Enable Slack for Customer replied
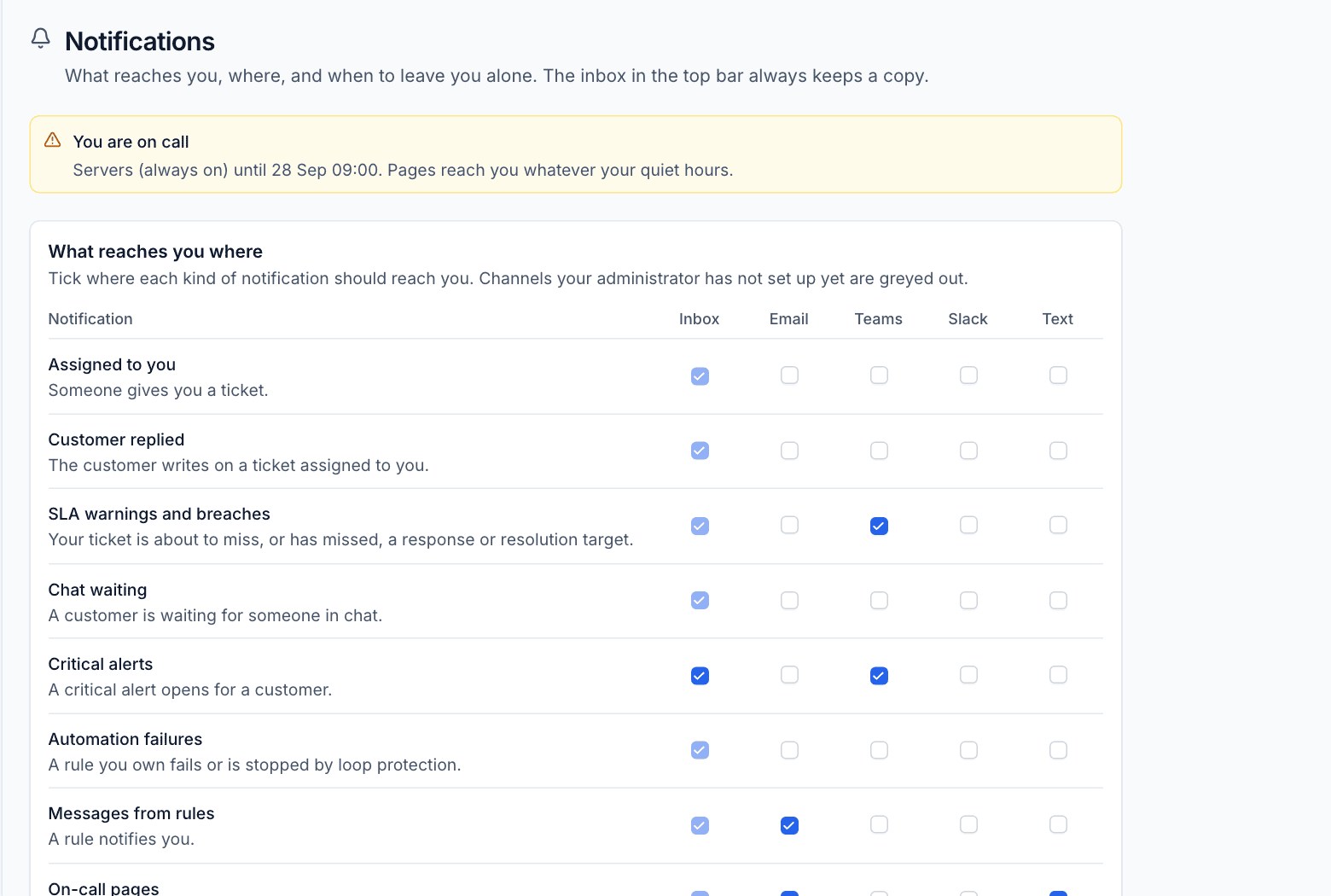1331x896 pixels. (968, 451)
